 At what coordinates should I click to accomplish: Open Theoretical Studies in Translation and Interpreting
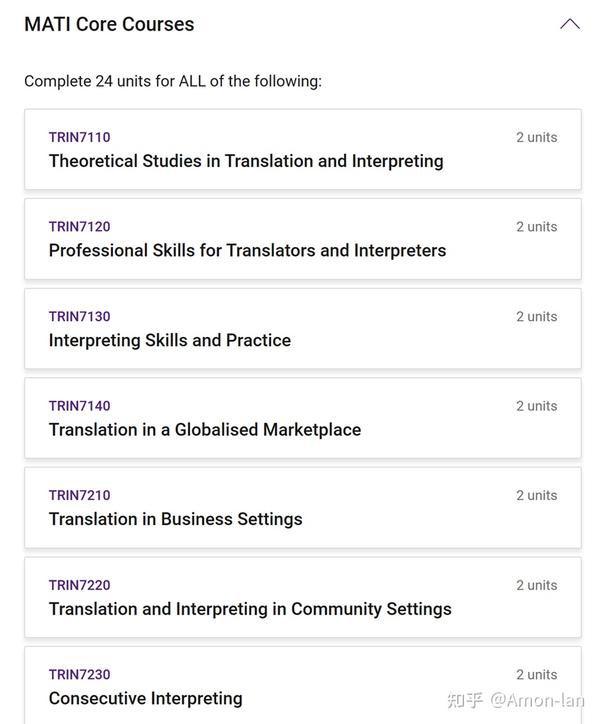(246, 161)
